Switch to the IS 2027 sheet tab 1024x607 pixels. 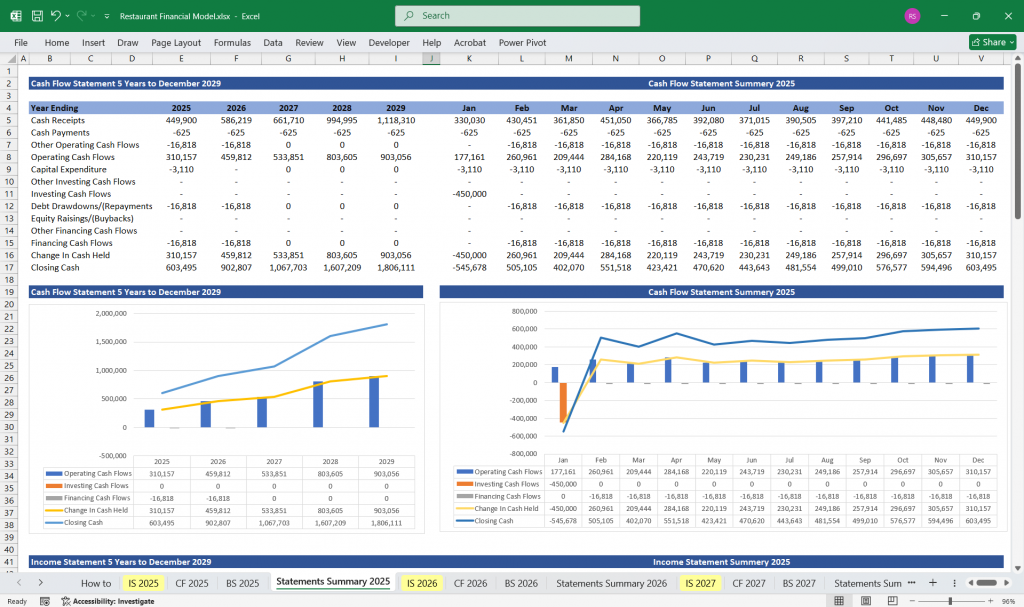pos(700,583)
